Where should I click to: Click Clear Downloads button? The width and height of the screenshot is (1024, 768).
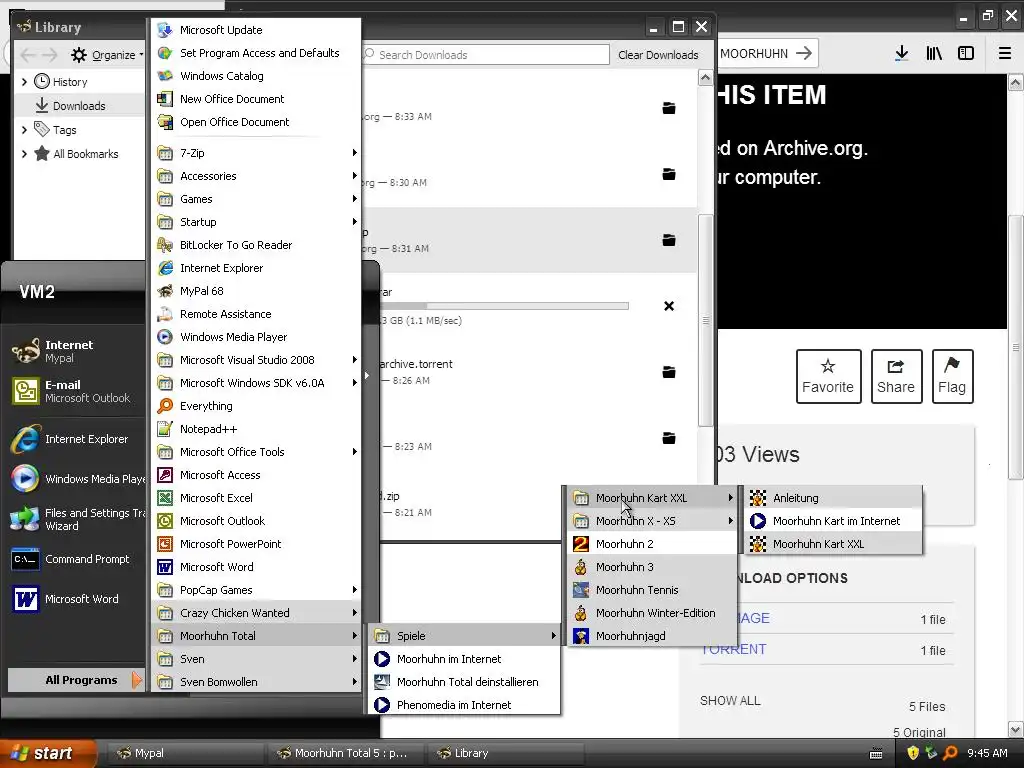pyautogui.click(x=658, y=55)
